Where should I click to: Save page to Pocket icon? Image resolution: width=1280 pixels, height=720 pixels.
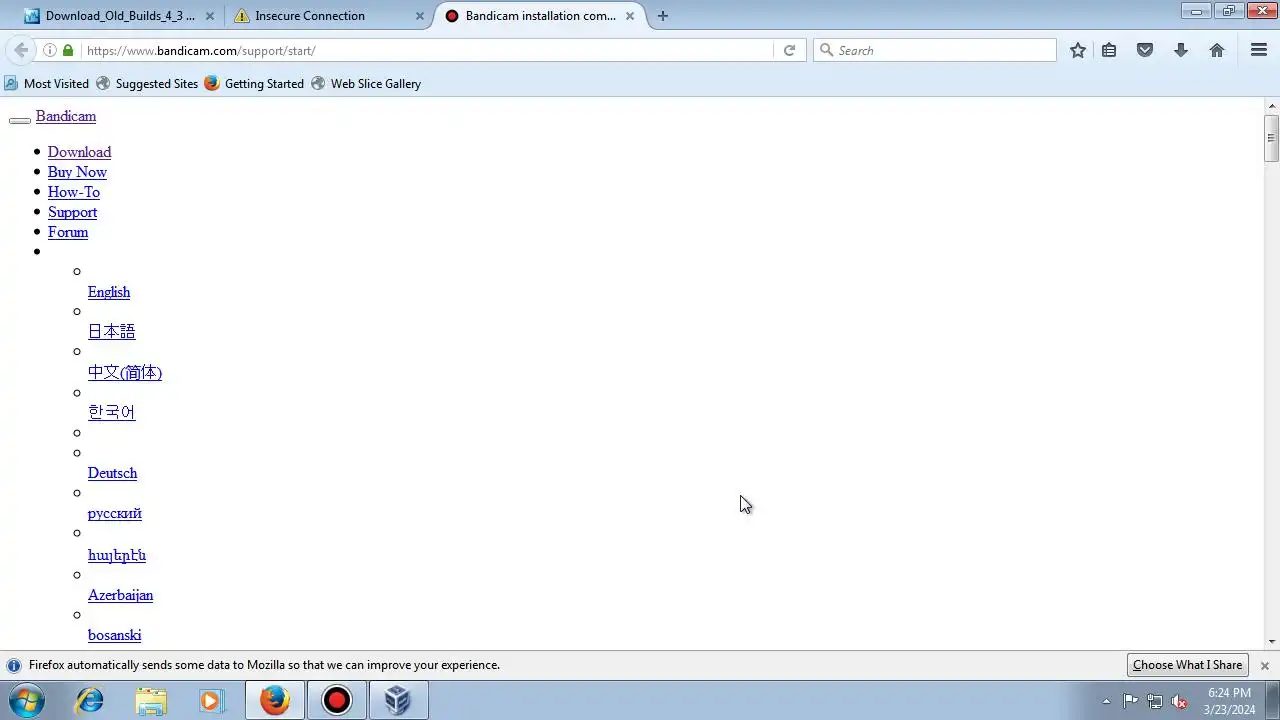point(1145,50)
